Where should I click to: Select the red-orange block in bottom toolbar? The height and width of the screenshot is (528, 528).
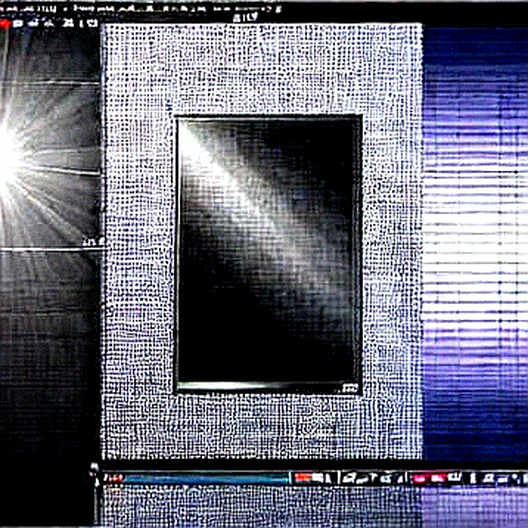(x=302, y=477)
